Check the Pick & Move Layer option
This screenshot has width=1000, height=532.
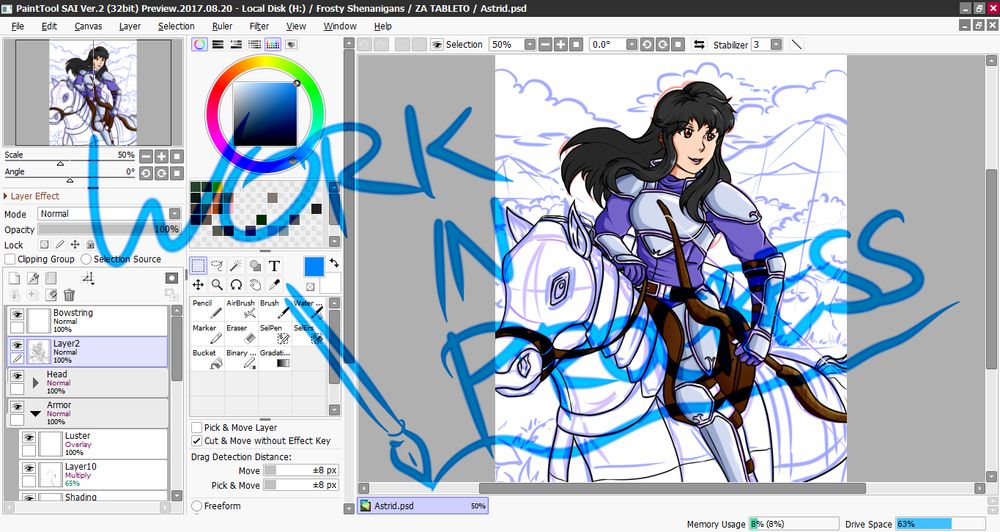pyautogui.click(x=197, y=427)
